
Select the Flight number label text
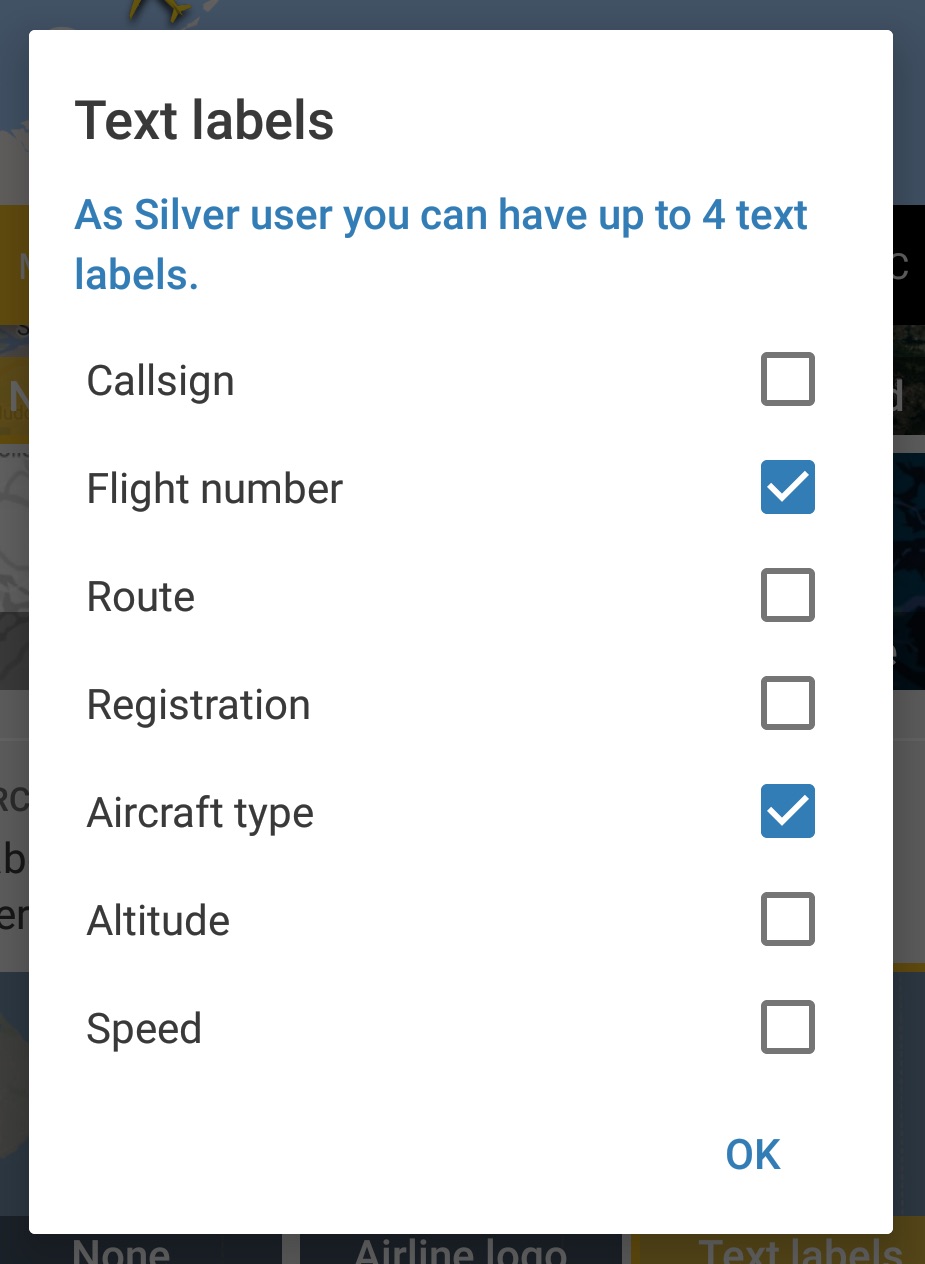[215, 489]
